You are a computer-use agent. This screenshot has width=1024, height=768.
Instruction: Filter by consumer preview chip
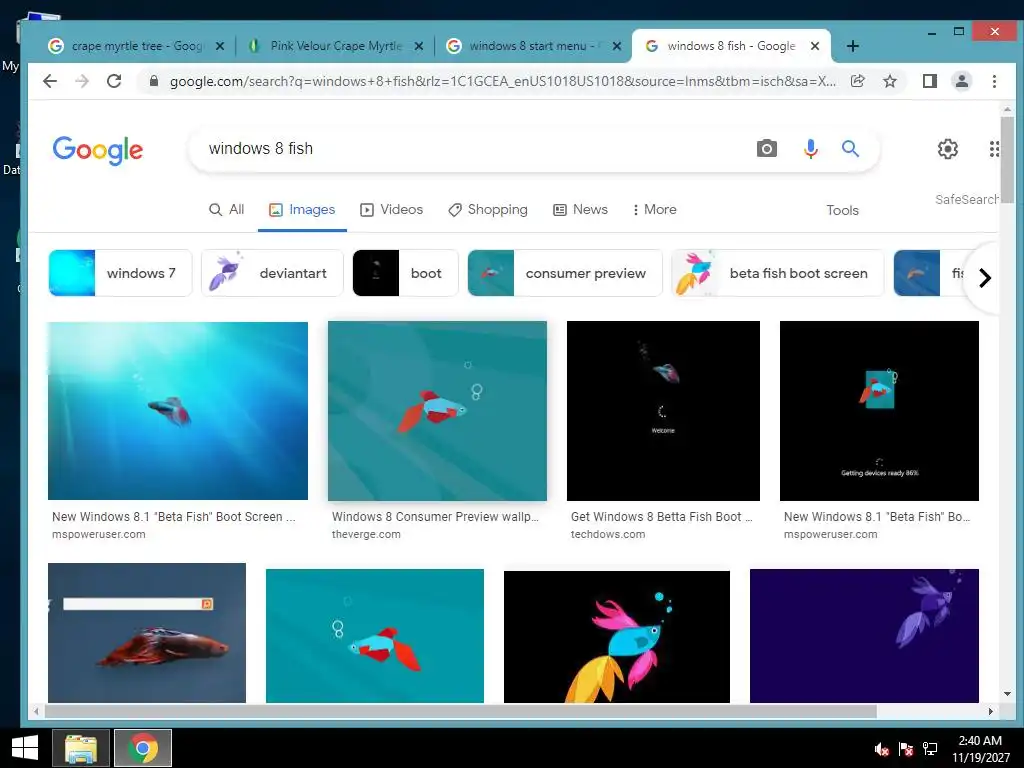[565, 273]
